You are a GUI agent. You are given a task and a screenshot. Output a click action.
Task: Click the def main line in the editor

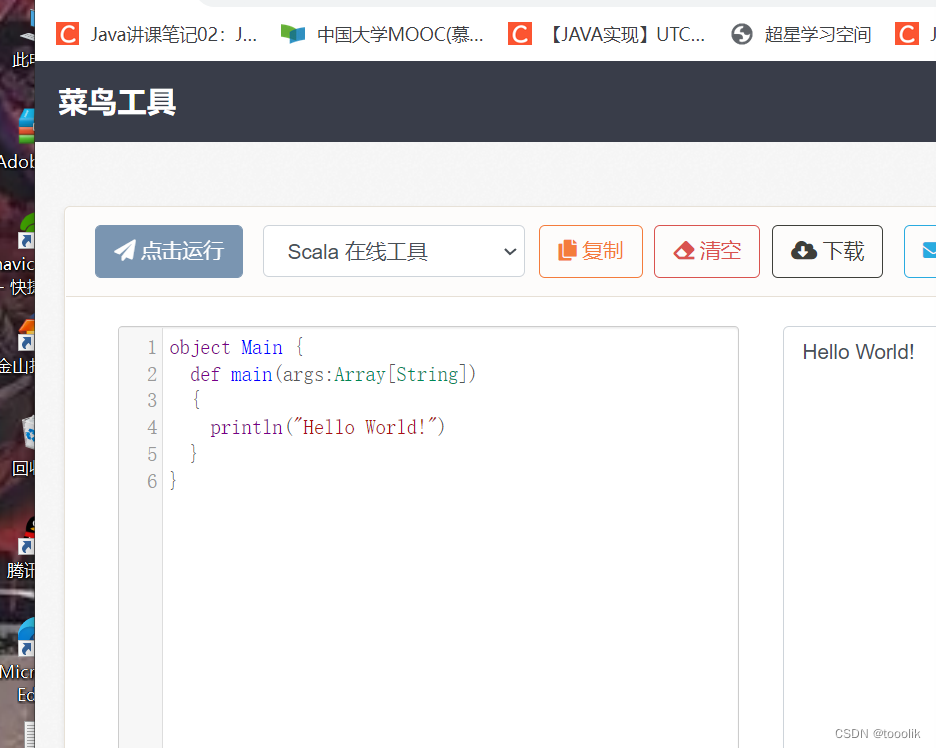pyautogui.click(x=332, y=374)
